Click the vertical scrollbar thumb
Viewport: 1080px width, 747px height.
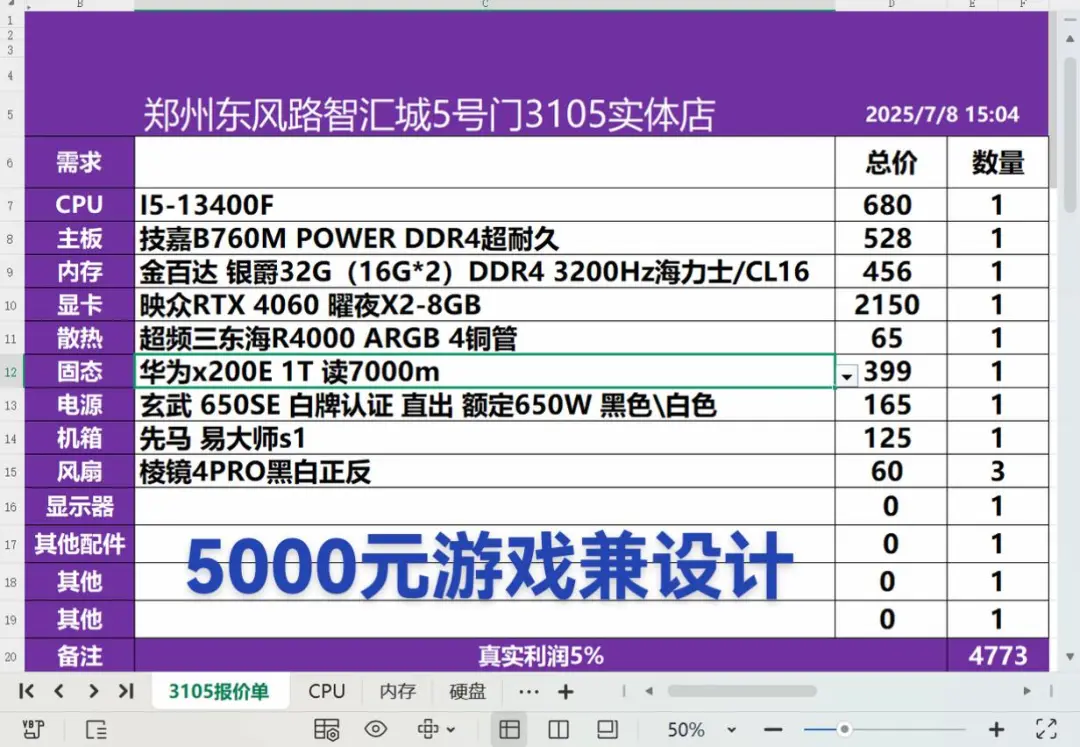(x=1070, y=134)
